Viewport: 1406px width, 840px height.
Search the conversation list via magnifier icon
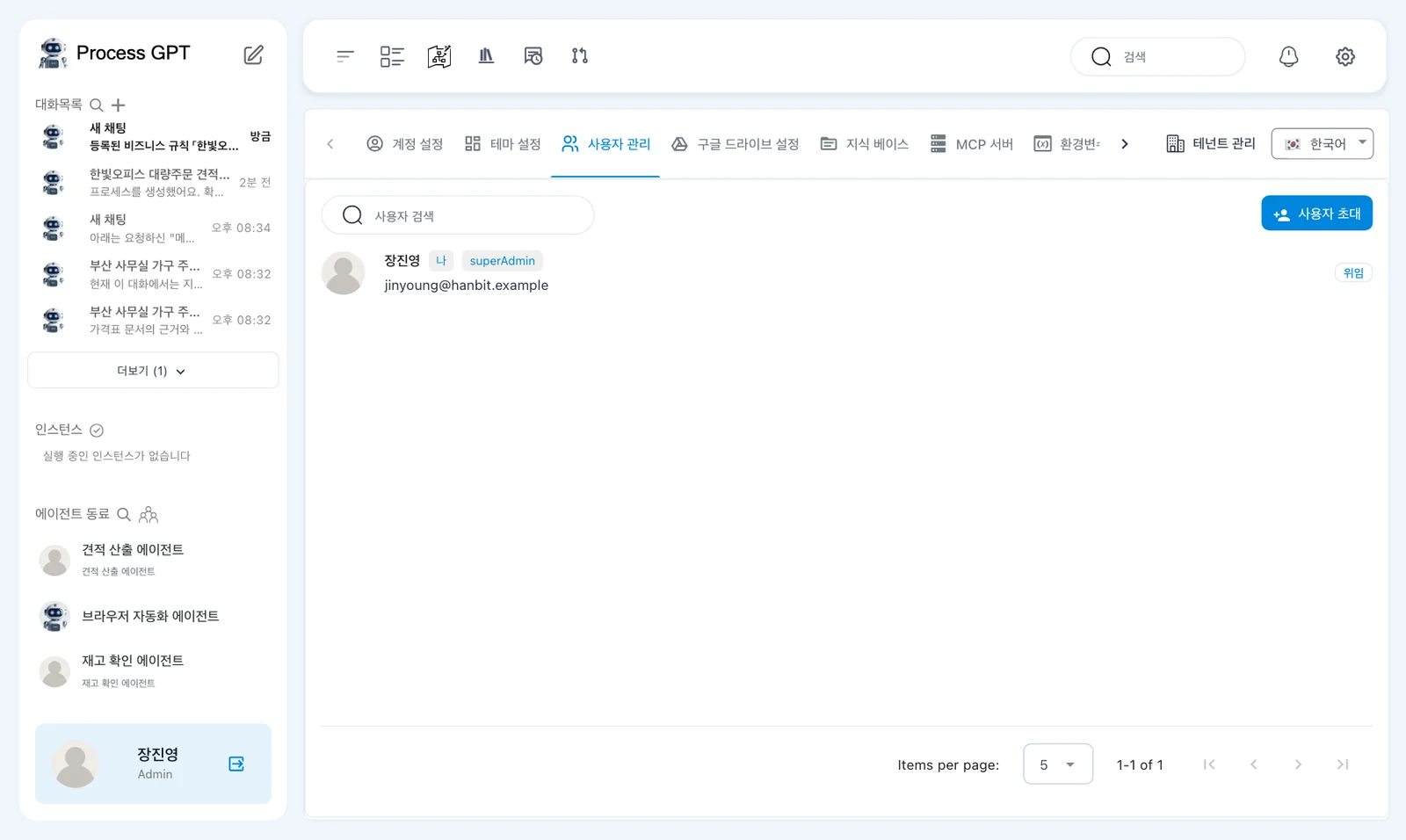point(97,105)
